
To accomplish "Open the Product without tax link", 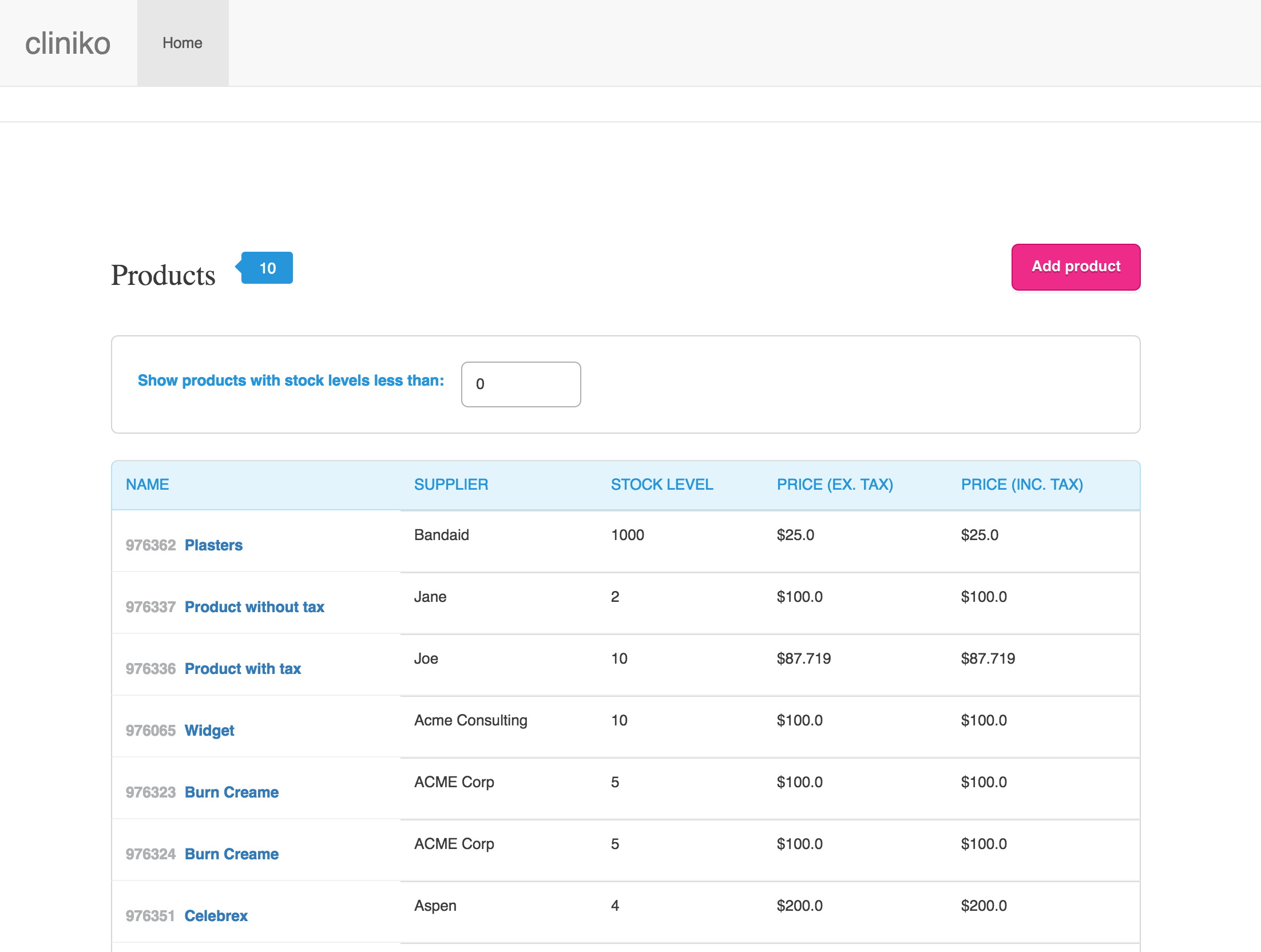I will pyautogui.click(x=254, y=607).
